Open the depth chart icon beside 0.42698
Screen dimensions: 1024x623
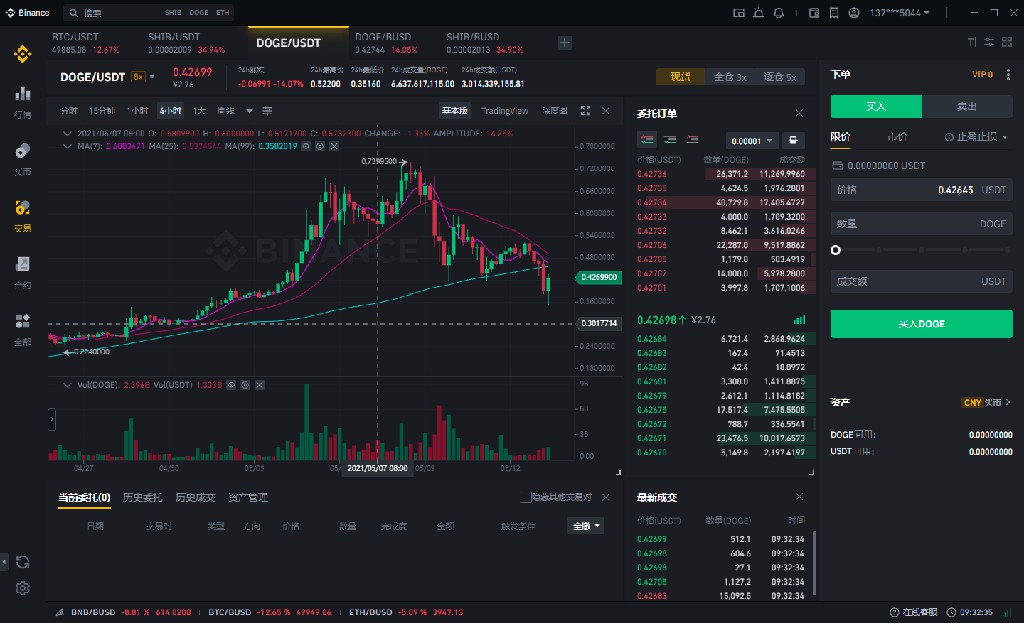(799, 319)
